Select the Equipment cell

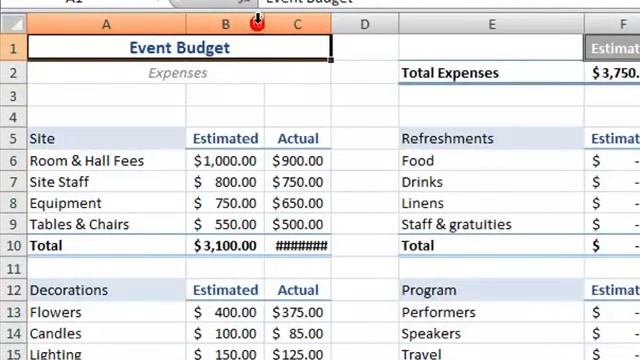(x=107, y=203)
